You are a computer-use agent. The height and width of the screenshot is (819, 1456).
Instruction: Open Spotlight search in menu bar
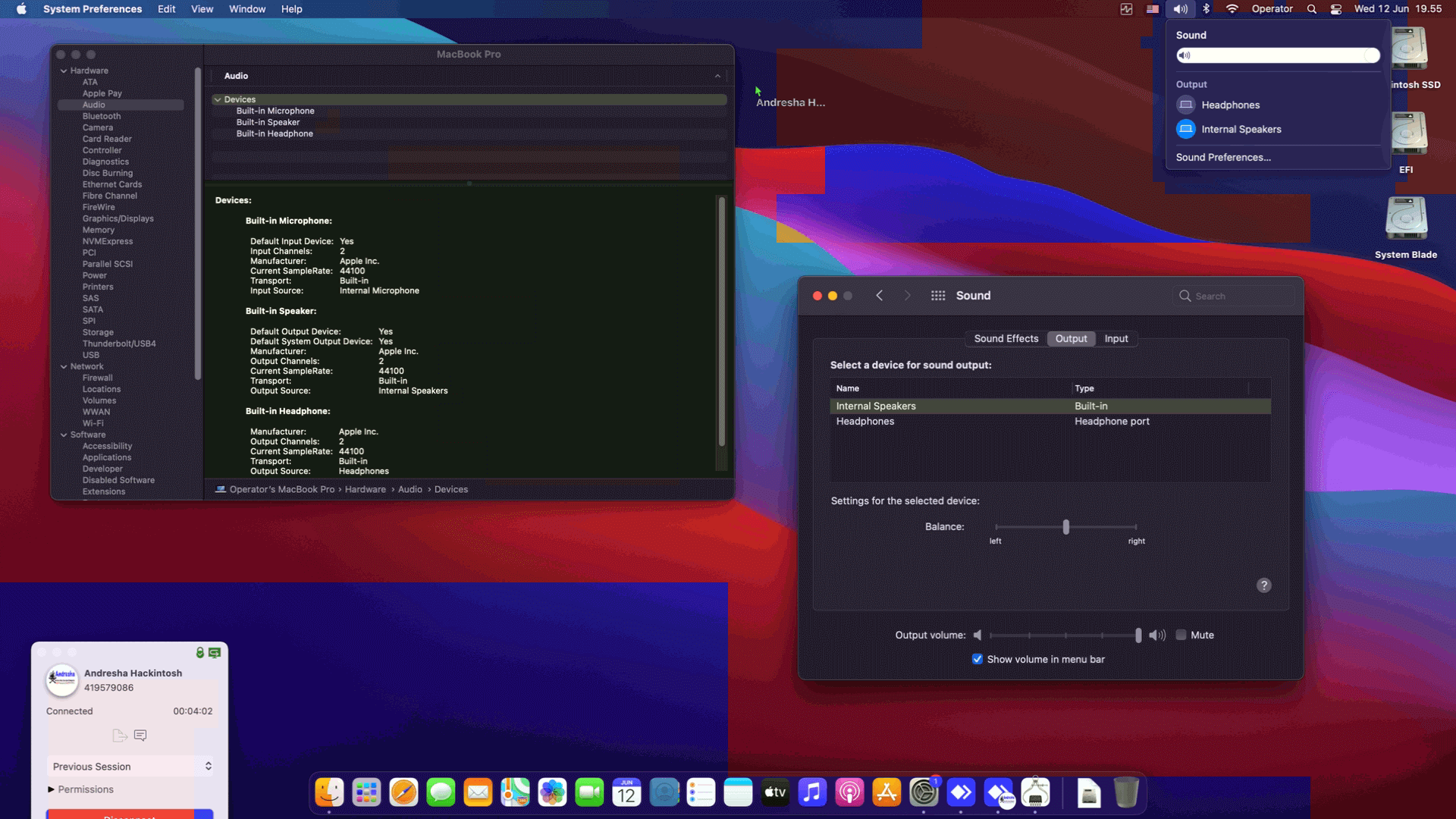1311,9
